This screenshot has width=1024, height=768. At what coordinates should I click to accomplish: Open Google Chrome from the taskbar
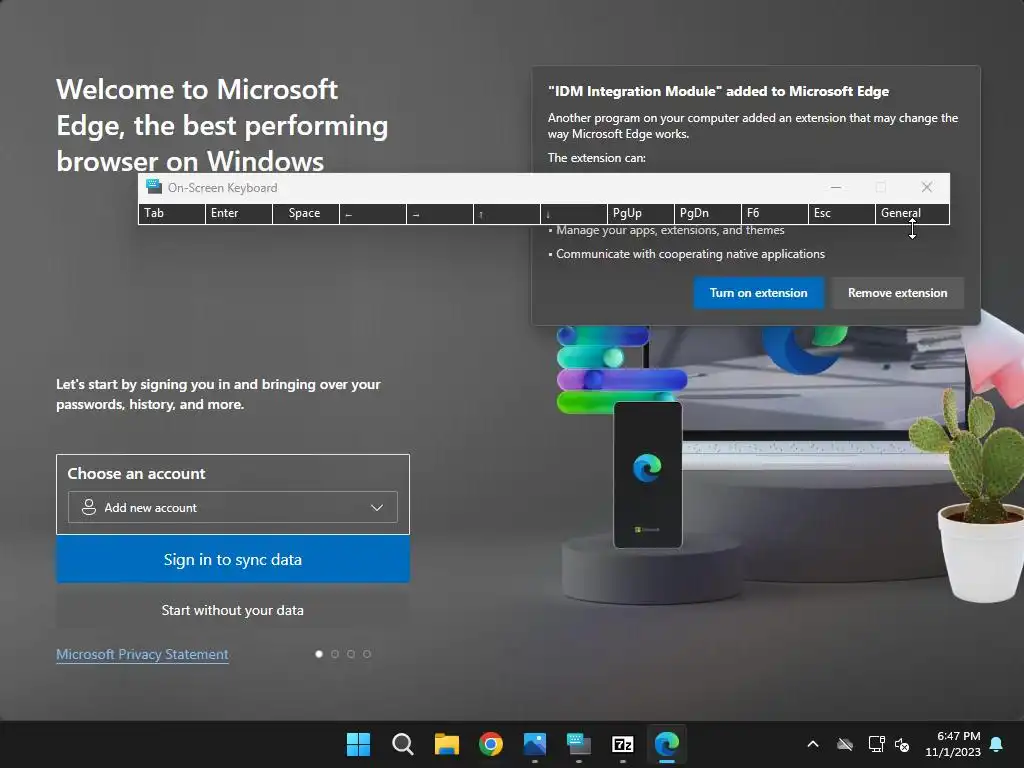pyautogui.click(x=490, y=744)
